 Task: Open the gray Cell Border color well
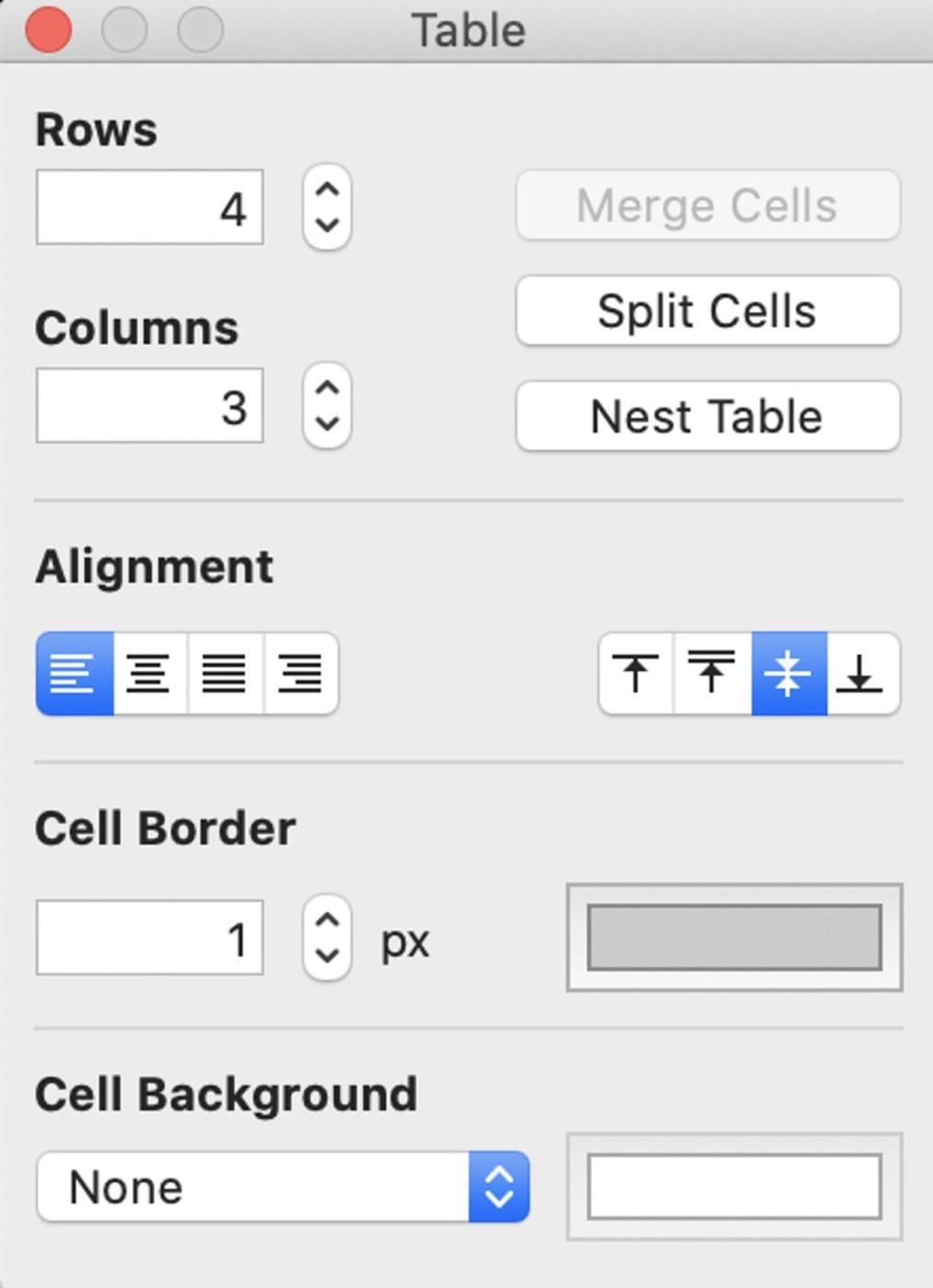coord(734,937)
